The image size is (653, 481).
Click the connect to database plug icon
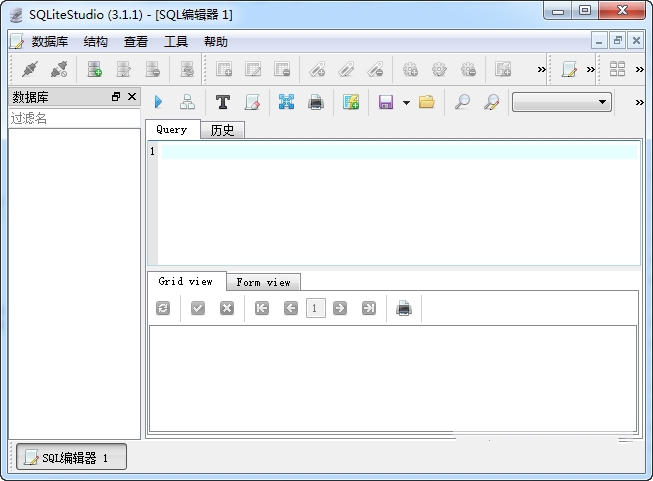coord(30,69)
